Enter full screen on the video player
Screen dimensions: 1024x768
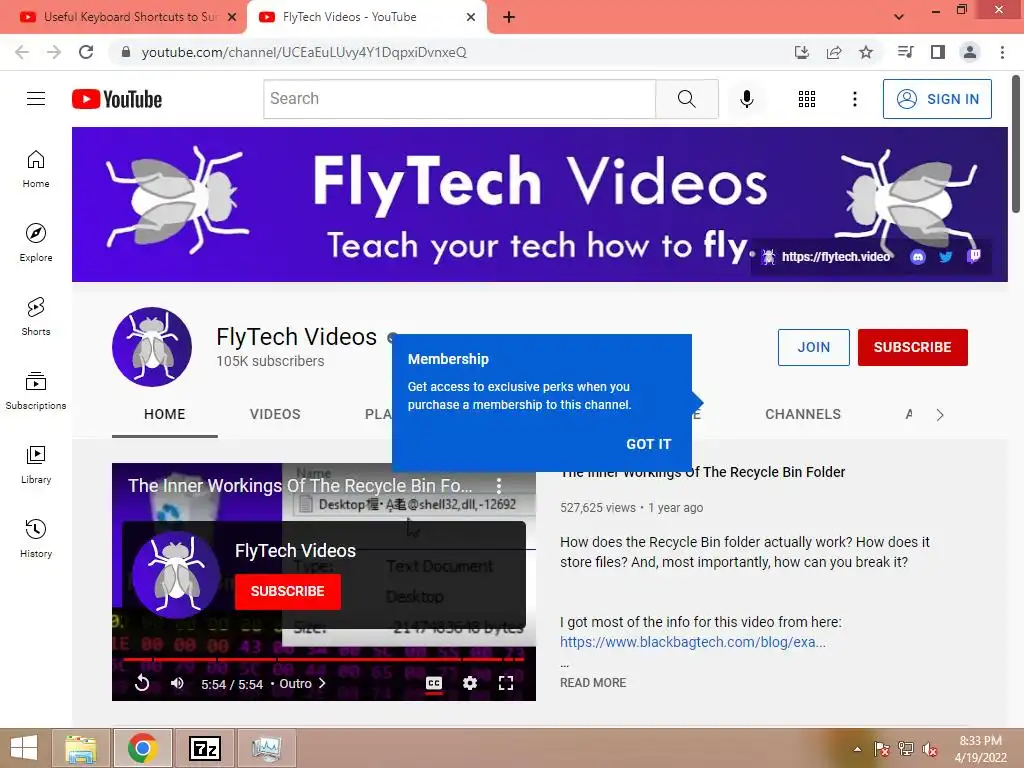click(505, 683)
